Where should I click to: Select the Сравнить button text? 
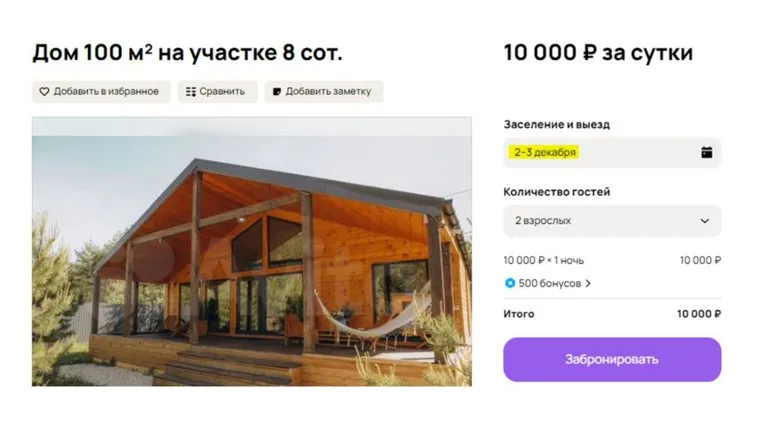tap(222, 92)
